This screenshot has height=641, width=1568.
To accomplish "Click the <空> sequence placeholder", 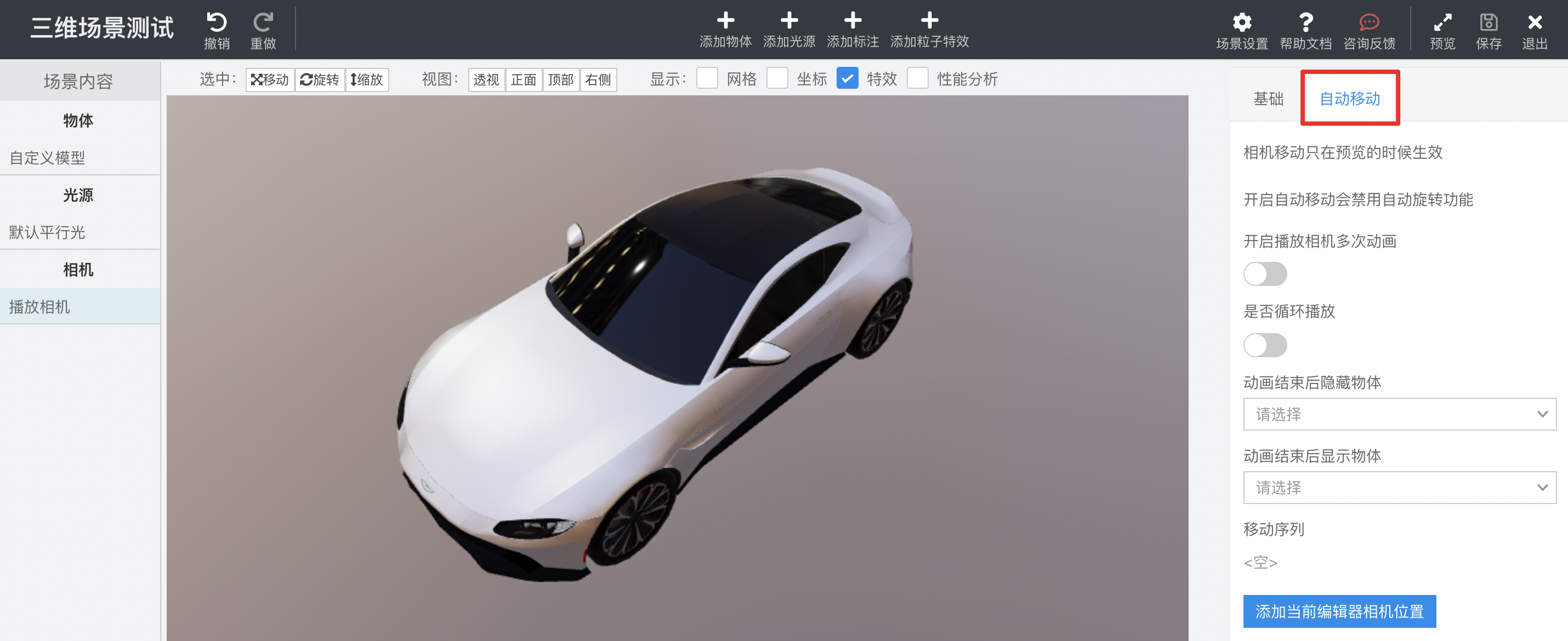I will tap(1260, 562).
